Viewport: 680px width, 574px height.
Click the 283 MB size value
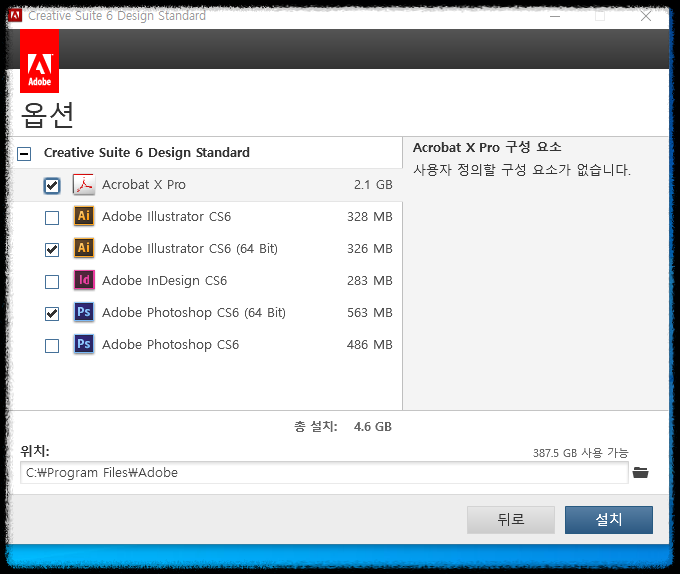pyautogui.click(x=369, y=280)
